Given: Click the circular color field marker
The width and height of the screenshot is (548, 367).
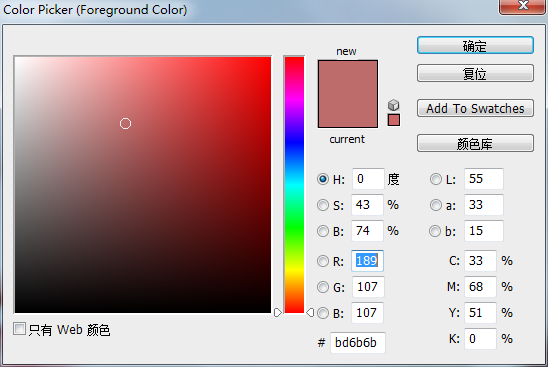Looking at the screenshot, I should (125, 123).
